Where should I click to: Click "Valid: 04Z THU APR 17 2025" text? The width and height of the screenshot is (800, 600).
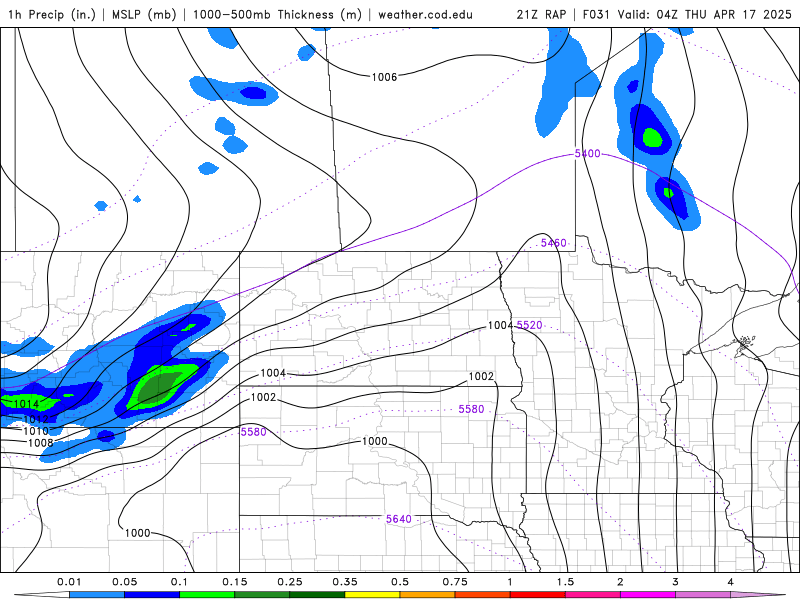click(x=705, y=14)
